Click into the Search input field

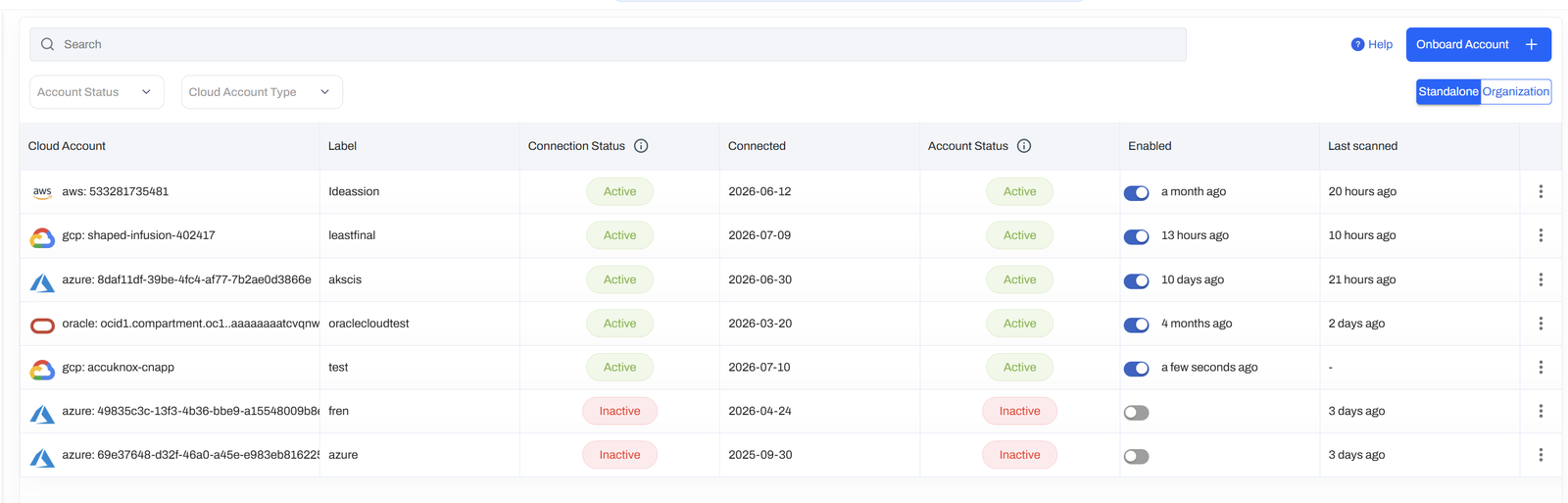608,44
